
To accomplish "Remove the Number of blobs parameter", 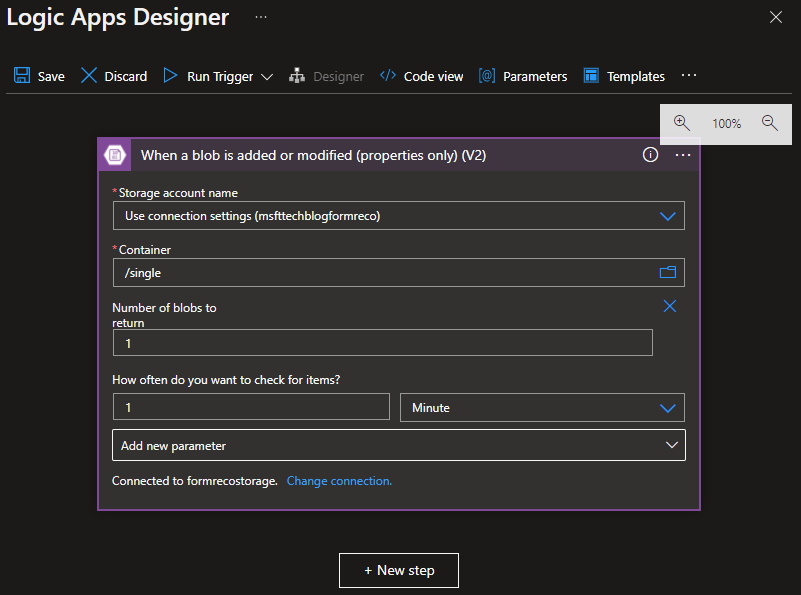I will (670, 306).
